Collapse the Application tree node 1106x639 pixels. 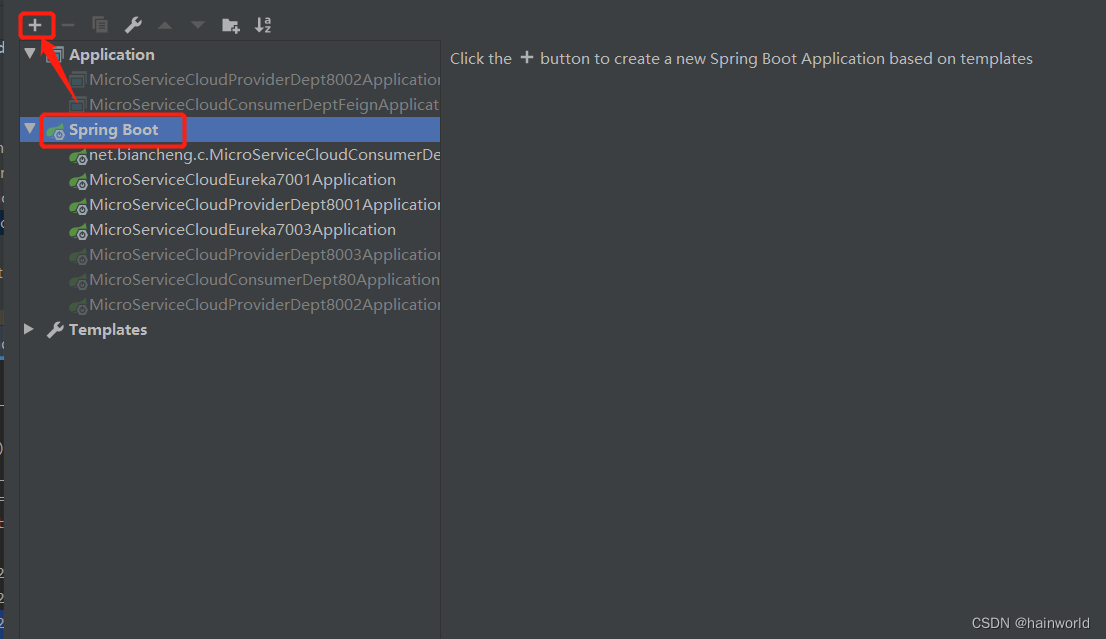[x=30, y=54]
